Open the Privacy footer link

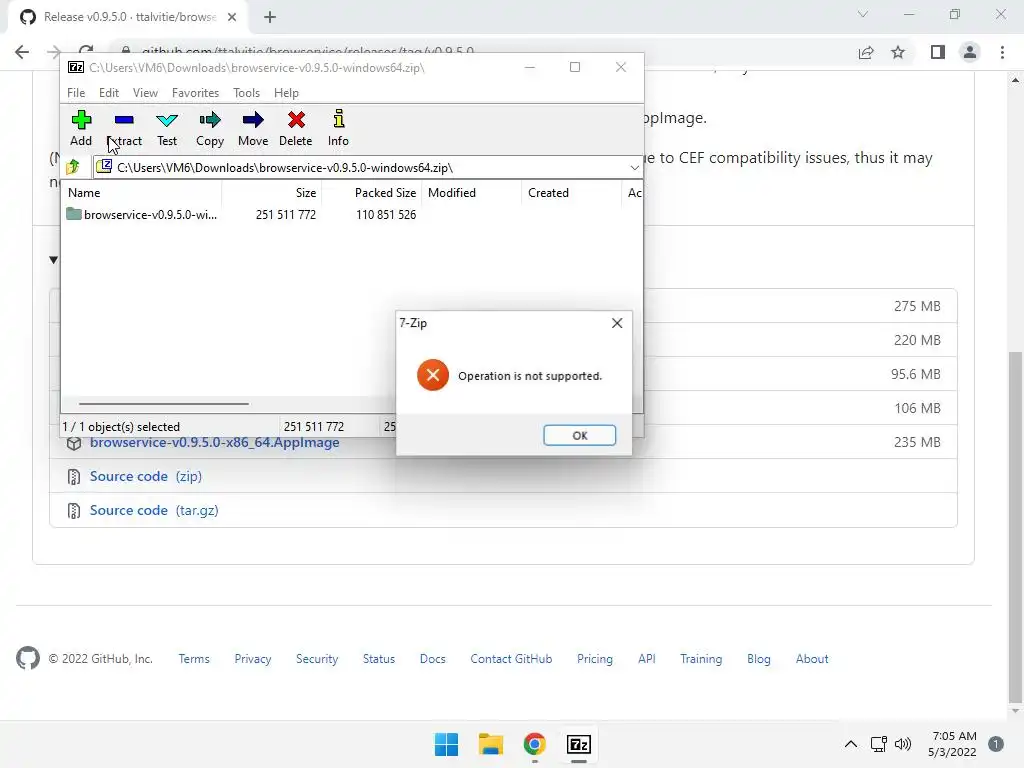pos(253,659)
